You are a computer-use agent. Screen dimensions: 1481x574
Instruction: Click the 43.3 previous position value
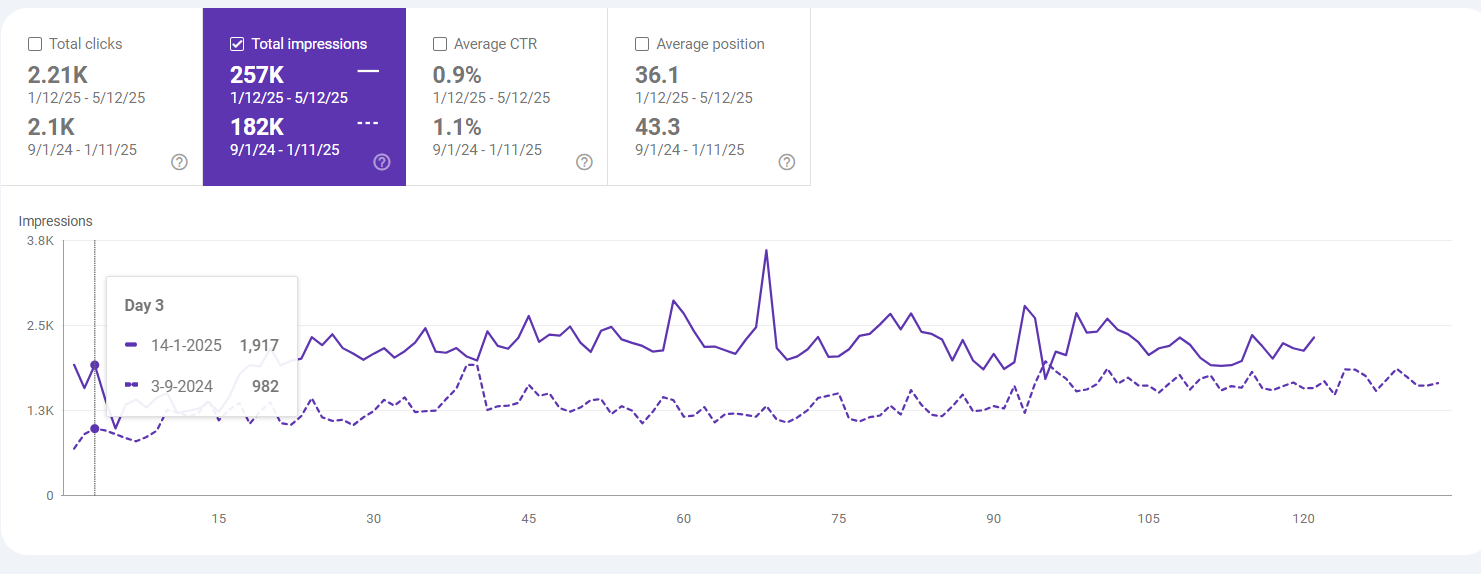click(x=659, y=127)
